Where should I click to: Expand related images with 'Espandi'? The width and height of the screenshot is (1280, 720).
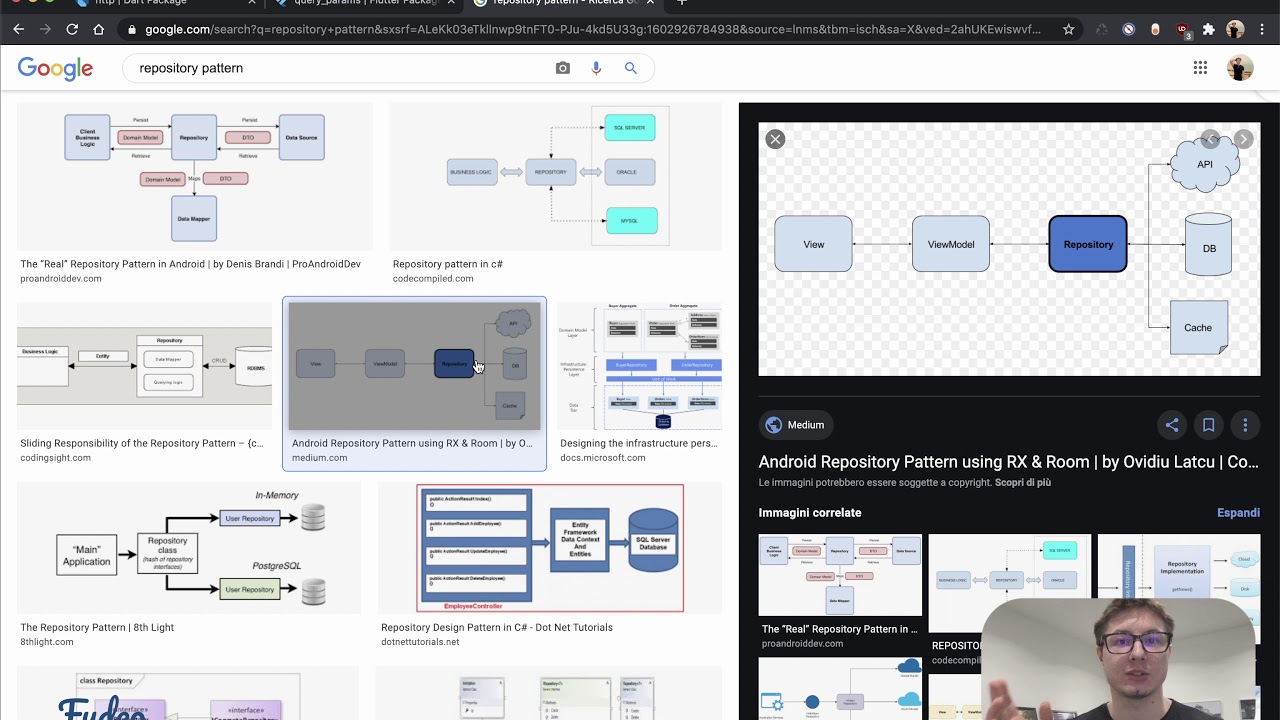1238,513
